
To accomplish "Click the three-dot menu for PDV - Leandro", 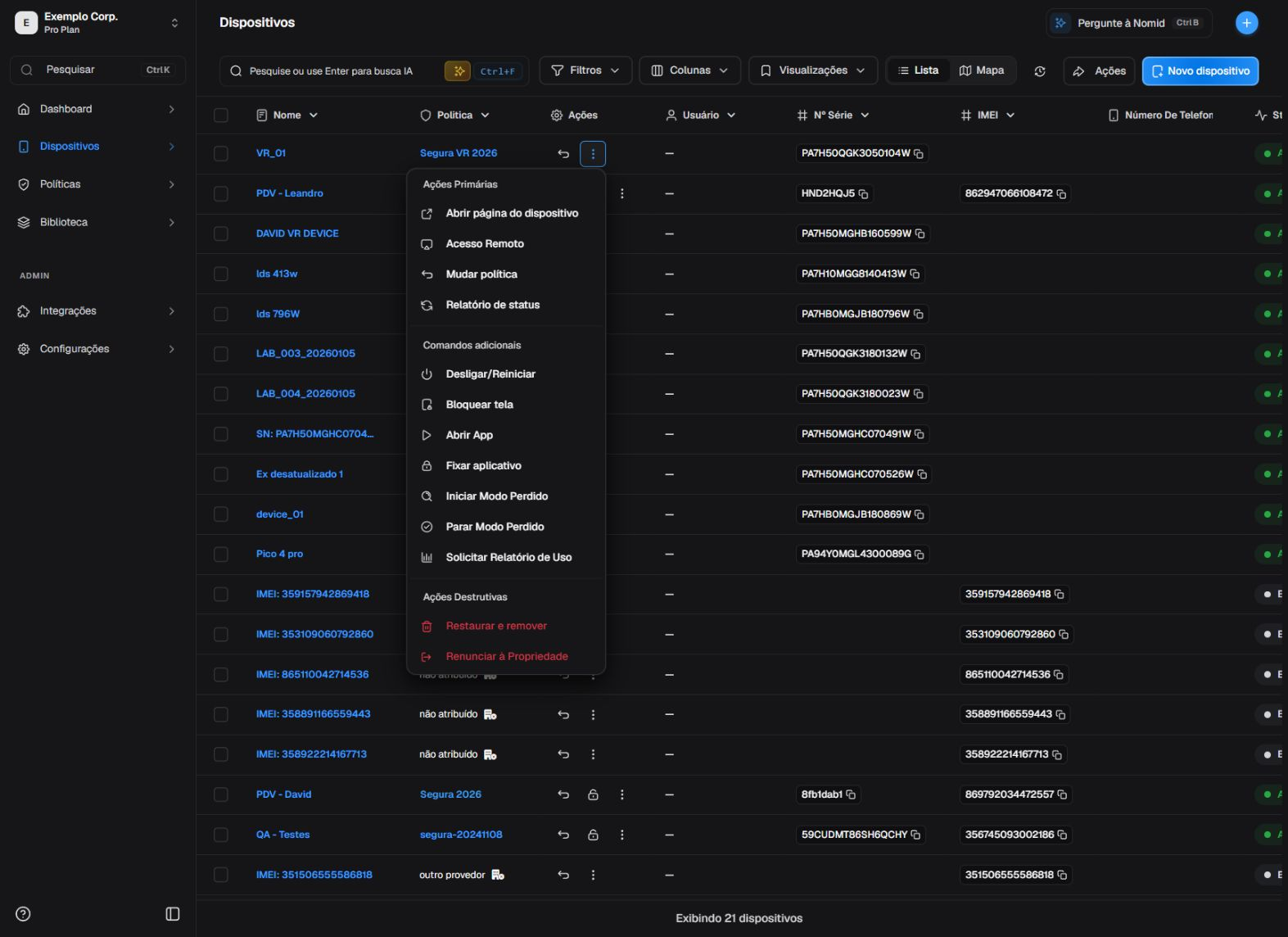I will tap(622, 194).
